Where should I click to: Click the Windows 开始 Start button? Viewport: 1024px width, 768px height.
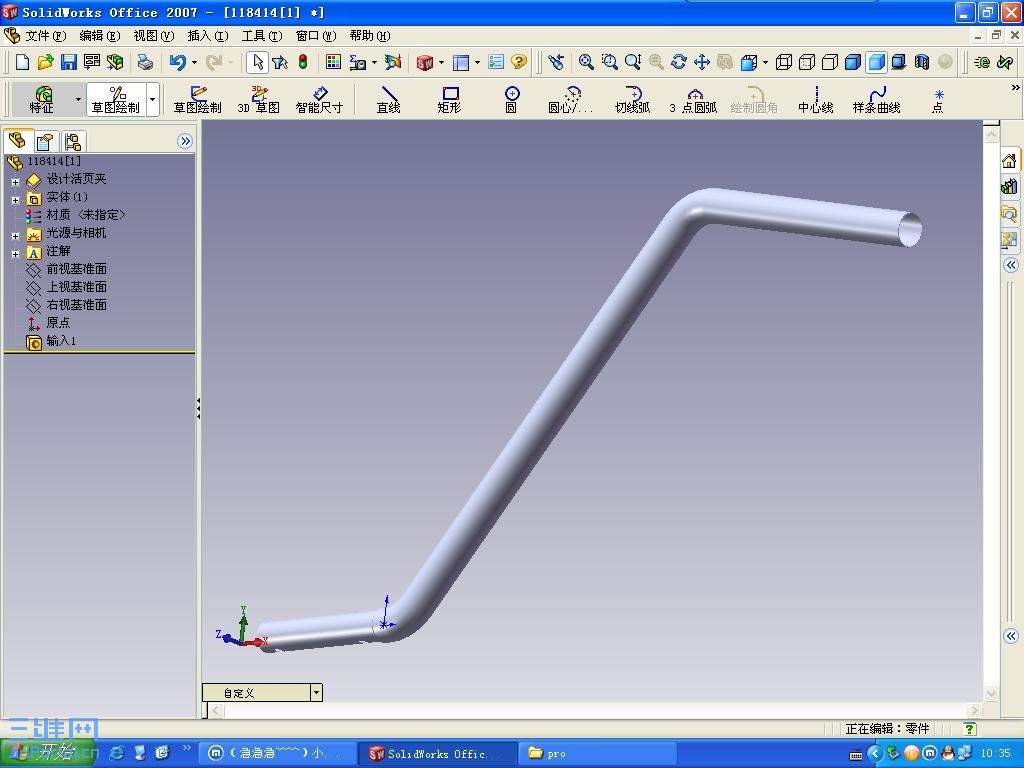[48, 753]
